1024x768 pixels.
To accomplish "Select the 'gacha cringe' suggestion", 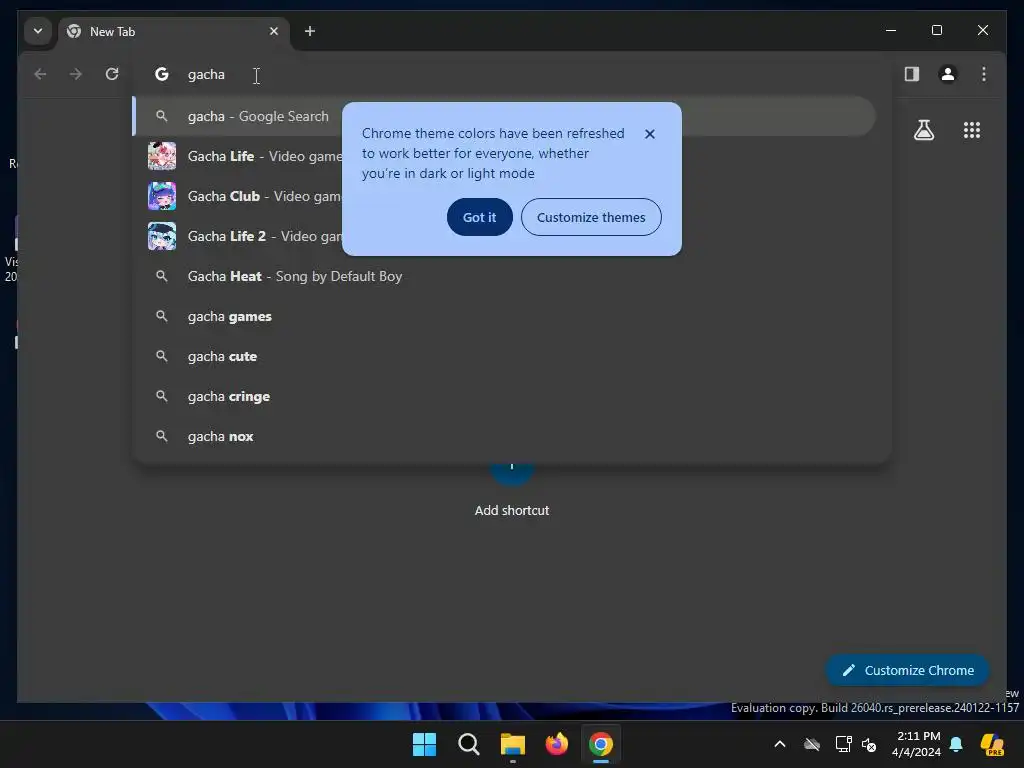I will point(504,396).
